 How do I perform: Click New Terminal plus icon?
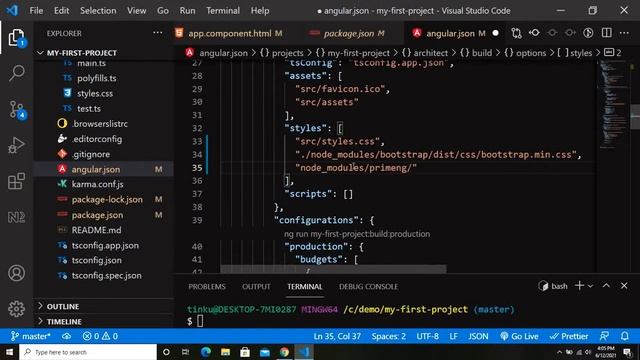point(579,286)
